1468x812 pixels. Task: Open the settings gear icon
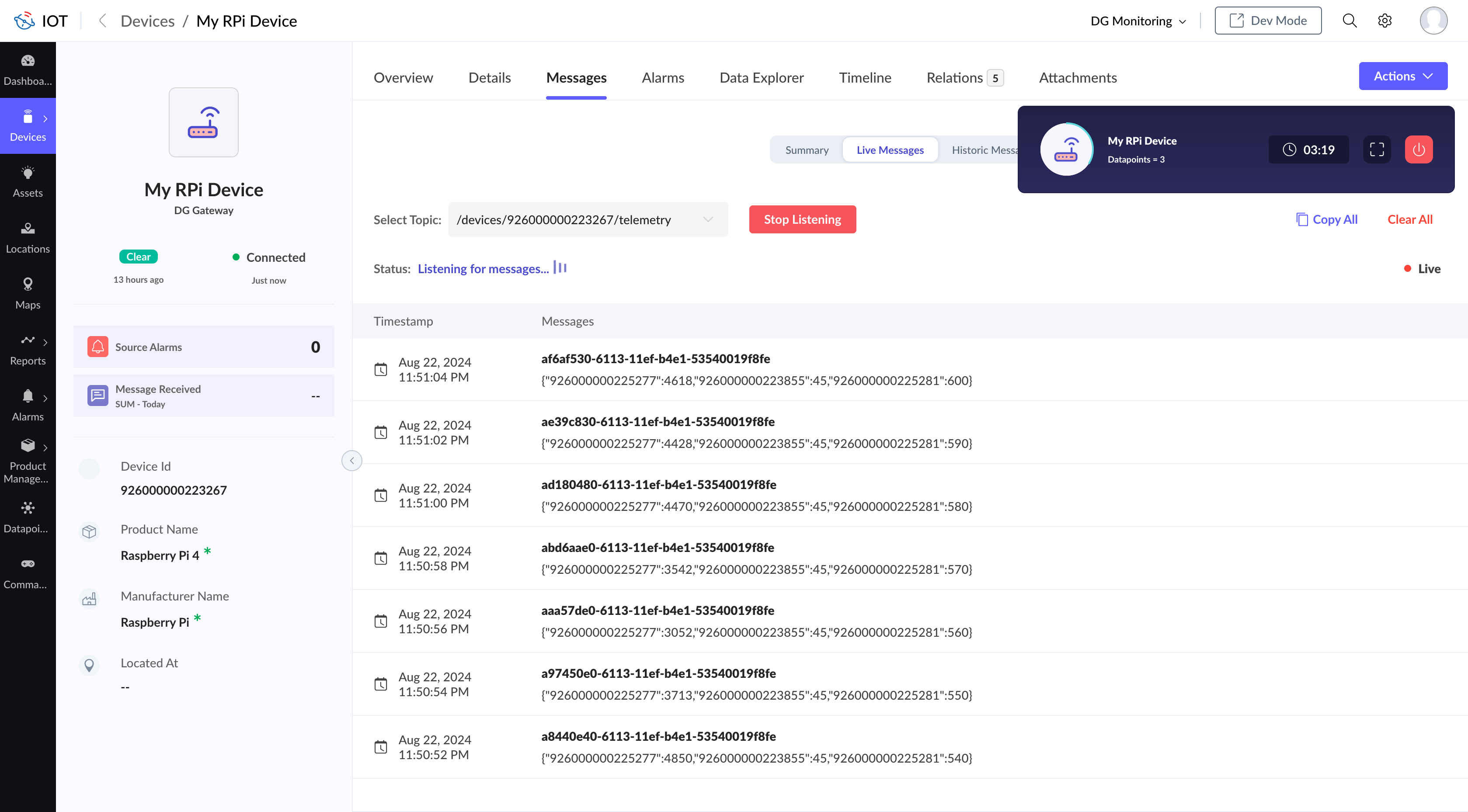point(1384,21)
